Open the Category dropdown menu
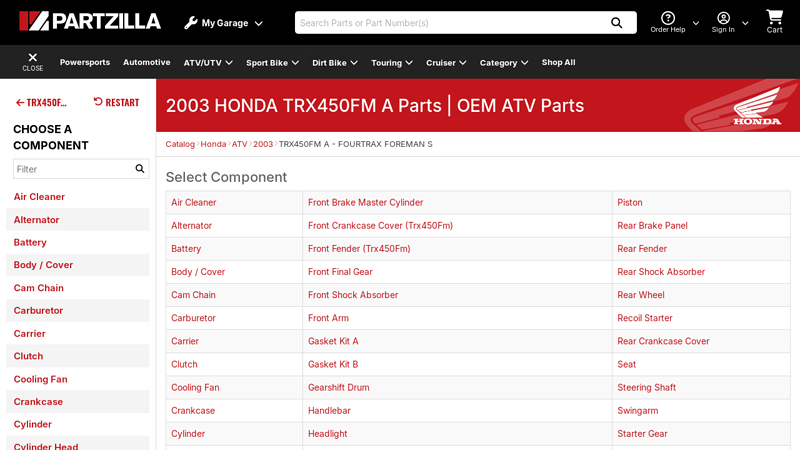This screenshot has height=450, width=800. point(504,63)
